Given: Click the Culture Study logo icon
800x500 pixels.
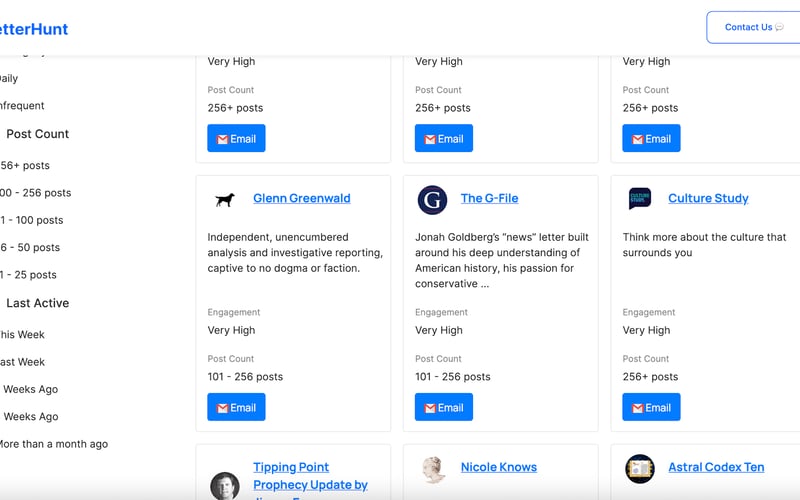Looking at the screenshot, I should 640,199.
